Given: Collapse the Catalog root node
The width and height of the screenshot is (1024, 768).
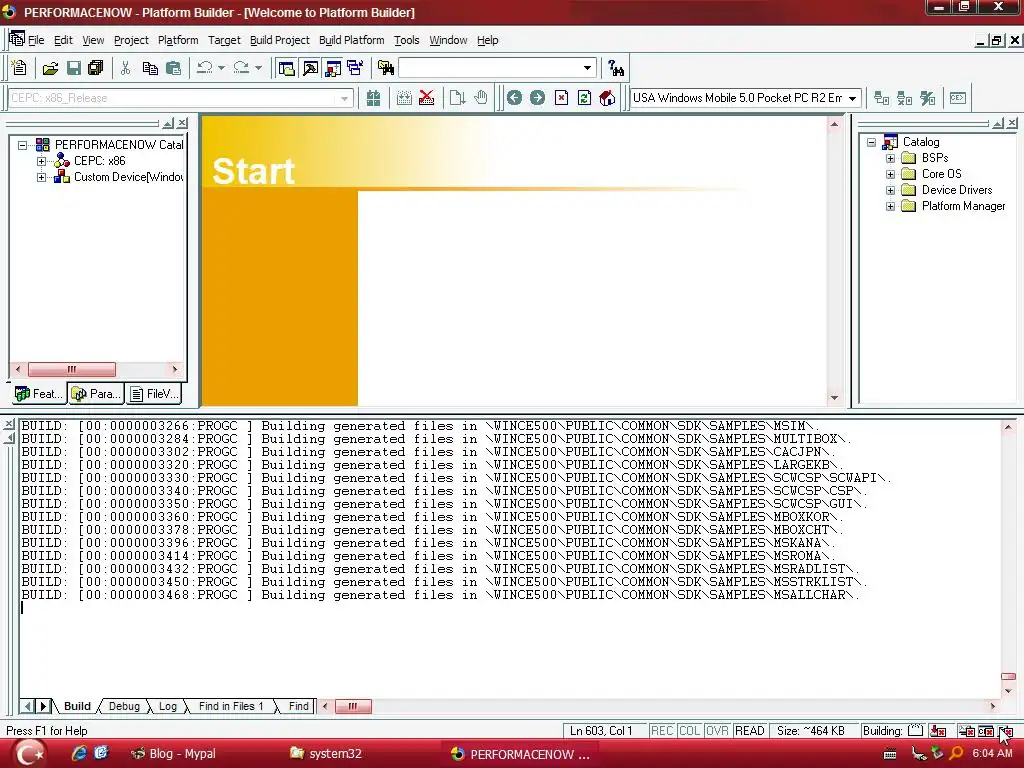Looking at the screenshot, I should click(x=871, y=142).
